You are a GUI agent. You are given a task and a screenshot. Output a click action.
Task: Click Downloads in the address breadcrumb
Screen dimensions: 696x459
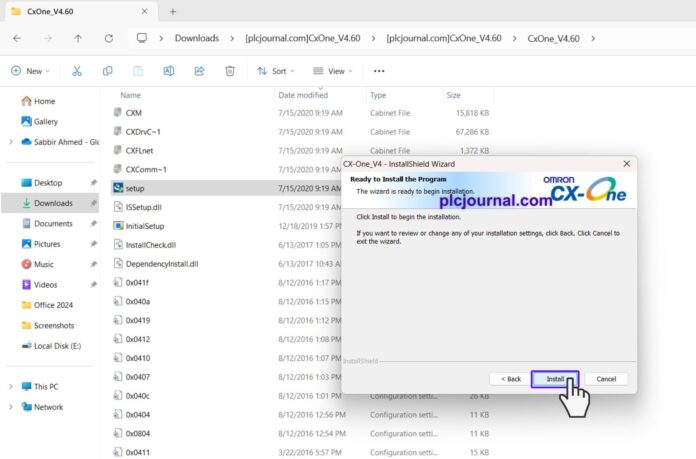(197, 38)
